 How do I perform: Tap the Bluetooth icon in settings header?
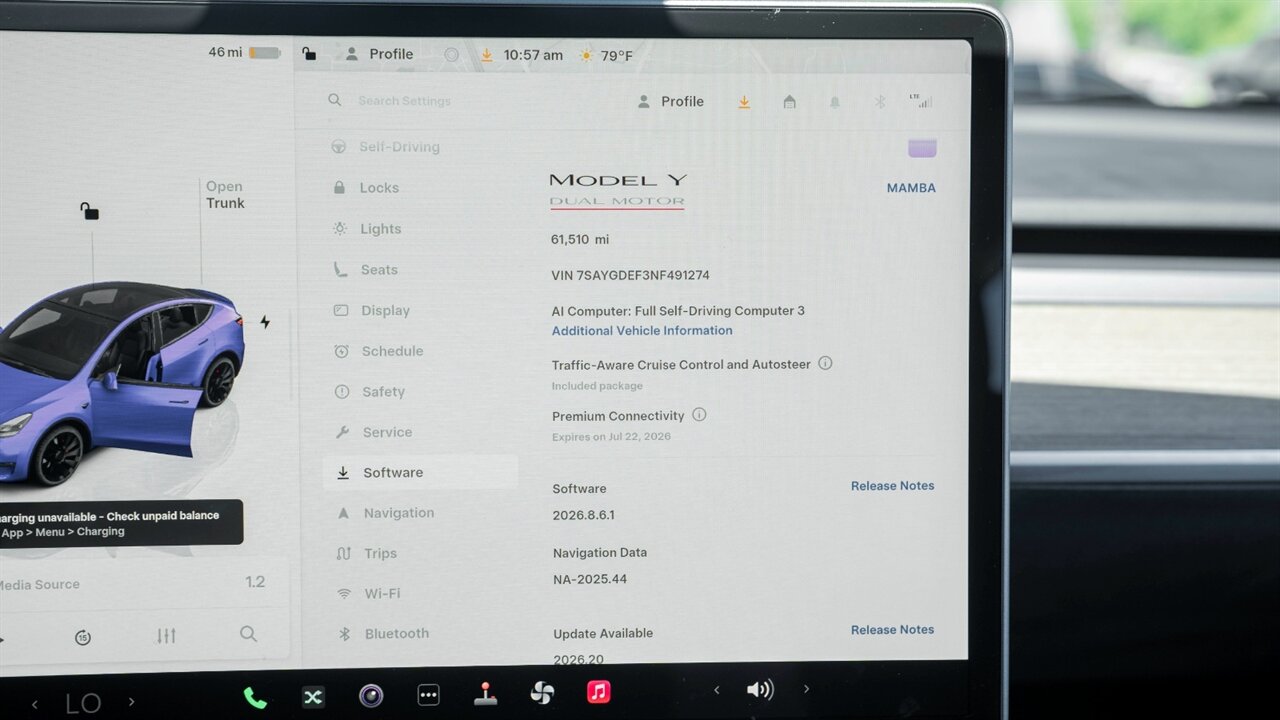click(x=880, y=102)
